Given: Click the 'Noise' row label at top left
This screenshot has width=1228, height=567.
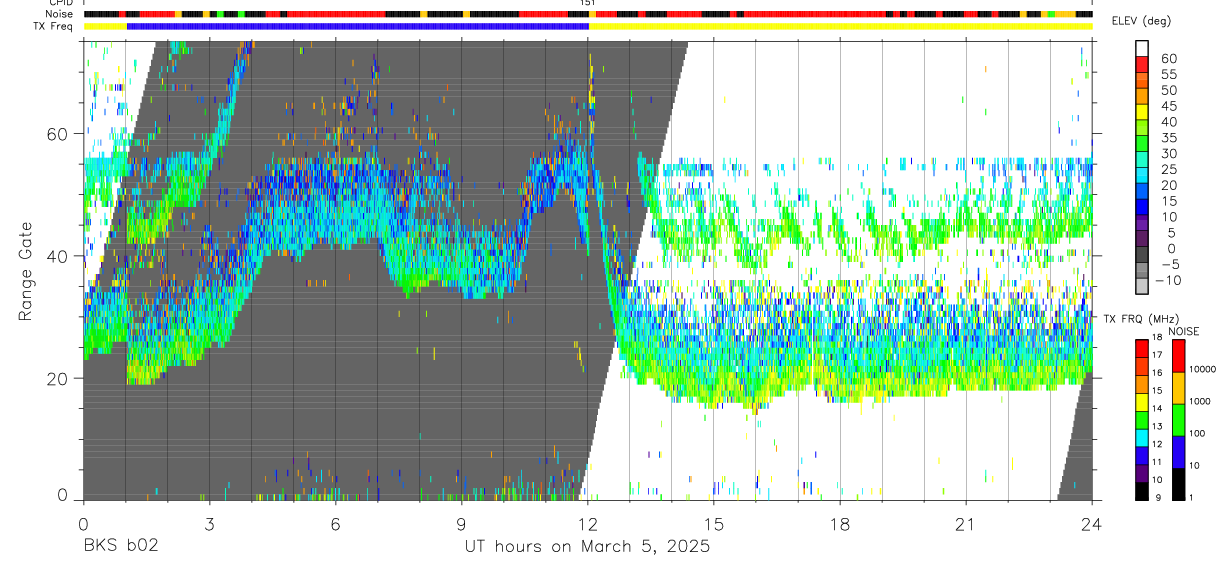Looking at the screenshot, I should coord(59,15).
